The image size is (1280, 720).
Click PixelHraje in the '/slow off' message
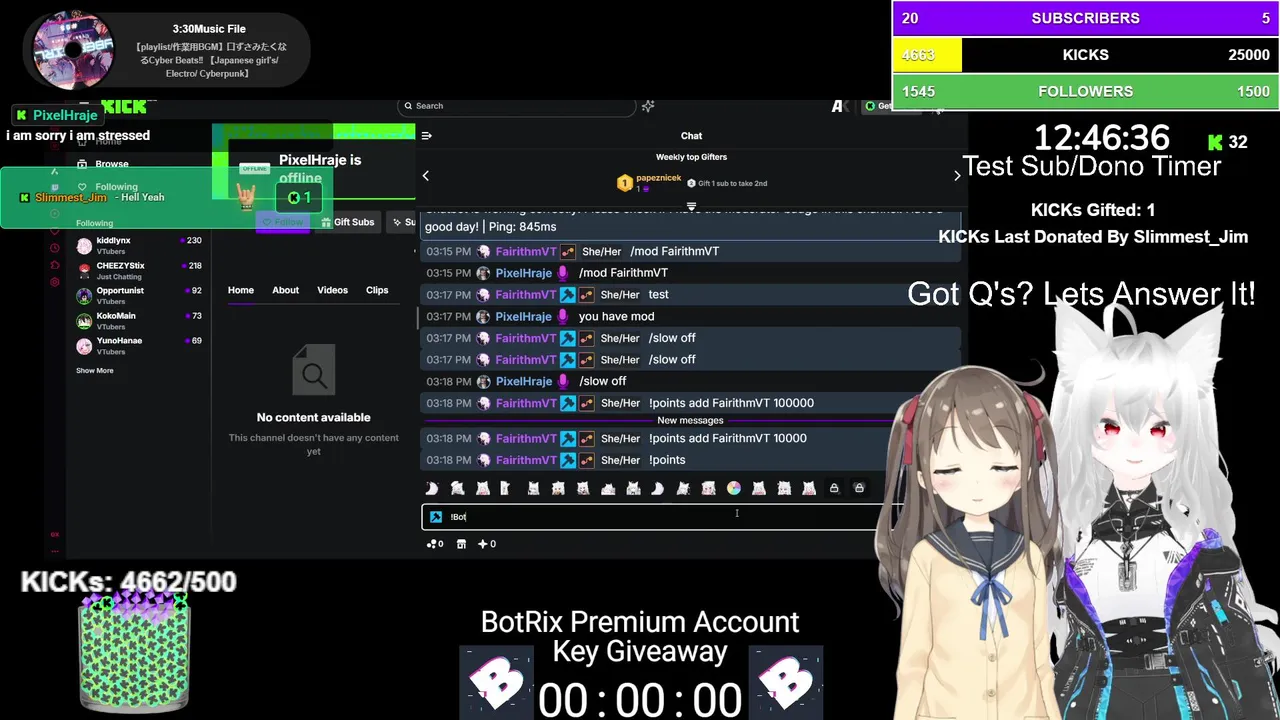click(524, 381)
